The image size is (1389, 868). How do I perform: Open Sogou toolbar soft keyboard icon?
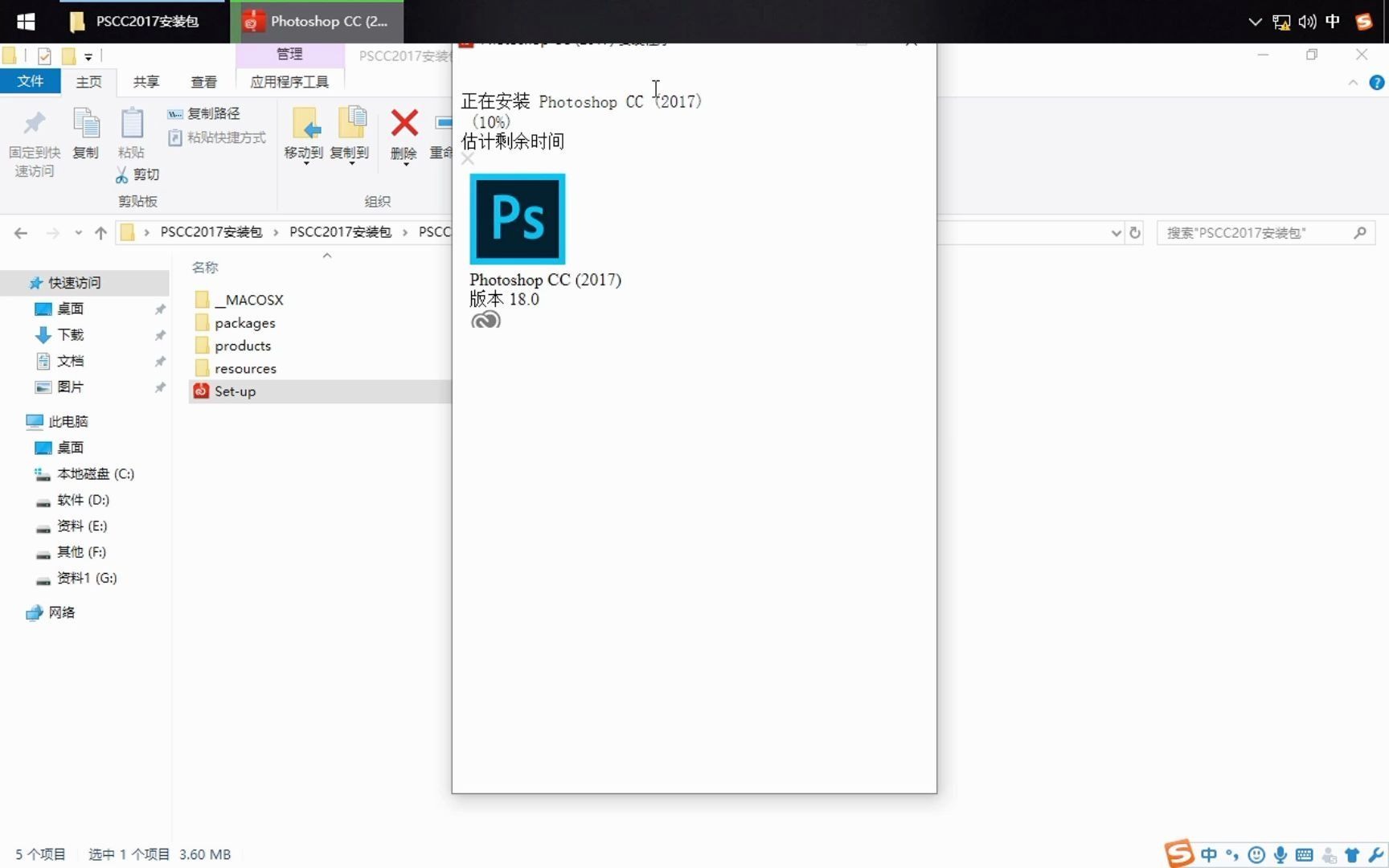pos(1305,854)
